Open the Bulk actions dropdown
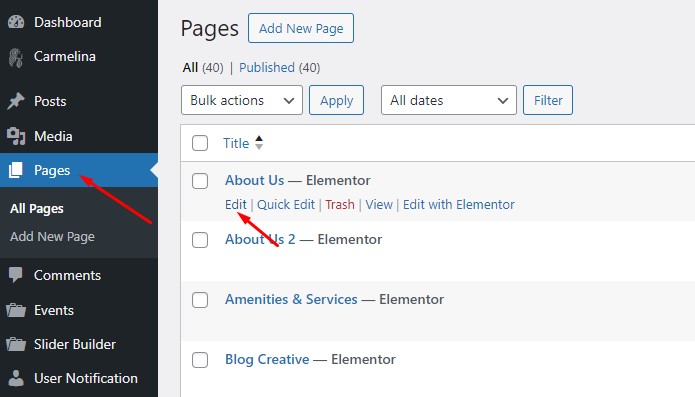Viewport: 695px width, 397px height. [242, 100]
